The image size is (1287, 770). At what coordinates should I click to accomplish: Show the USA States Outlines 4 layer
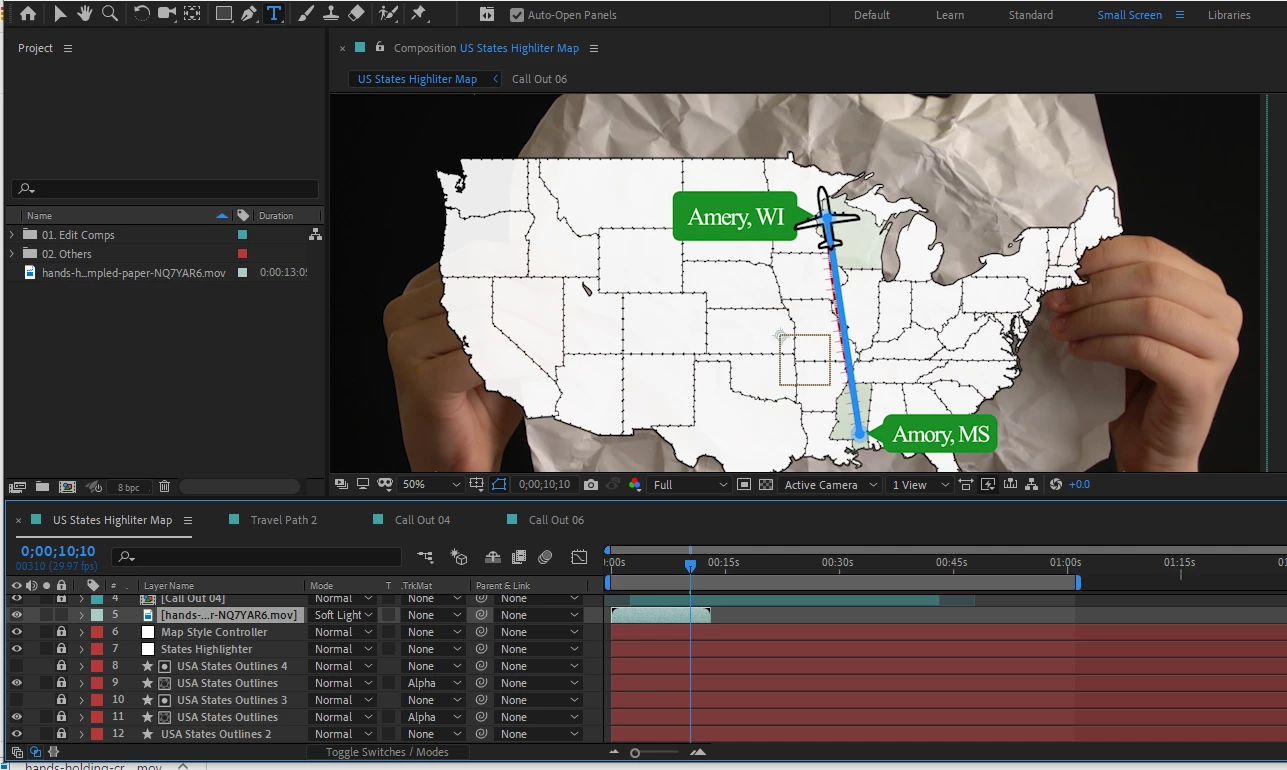click(16, 666)
